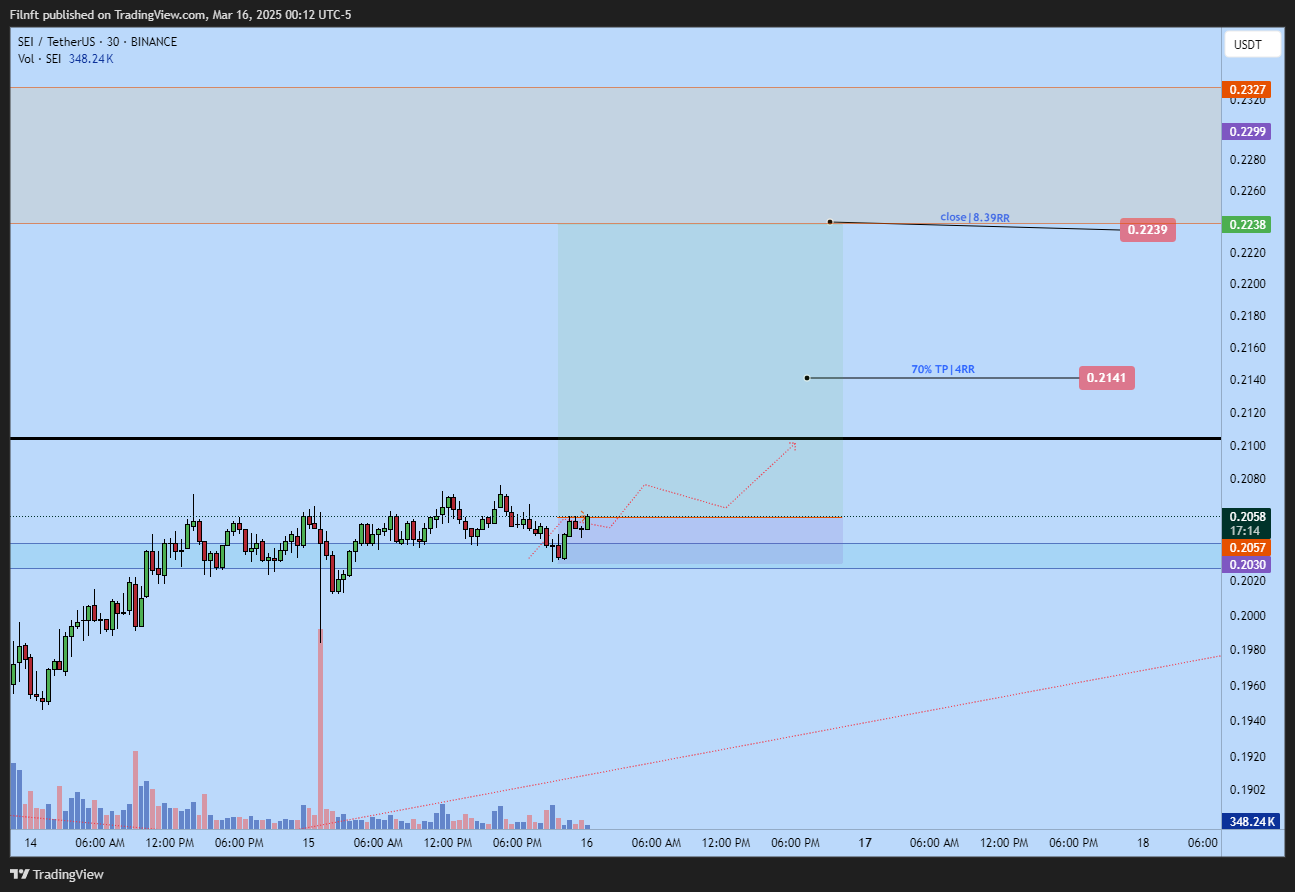Click the current price label 0.2058
Viewport: 1295px width, 892px height.
coord(1246,517)
